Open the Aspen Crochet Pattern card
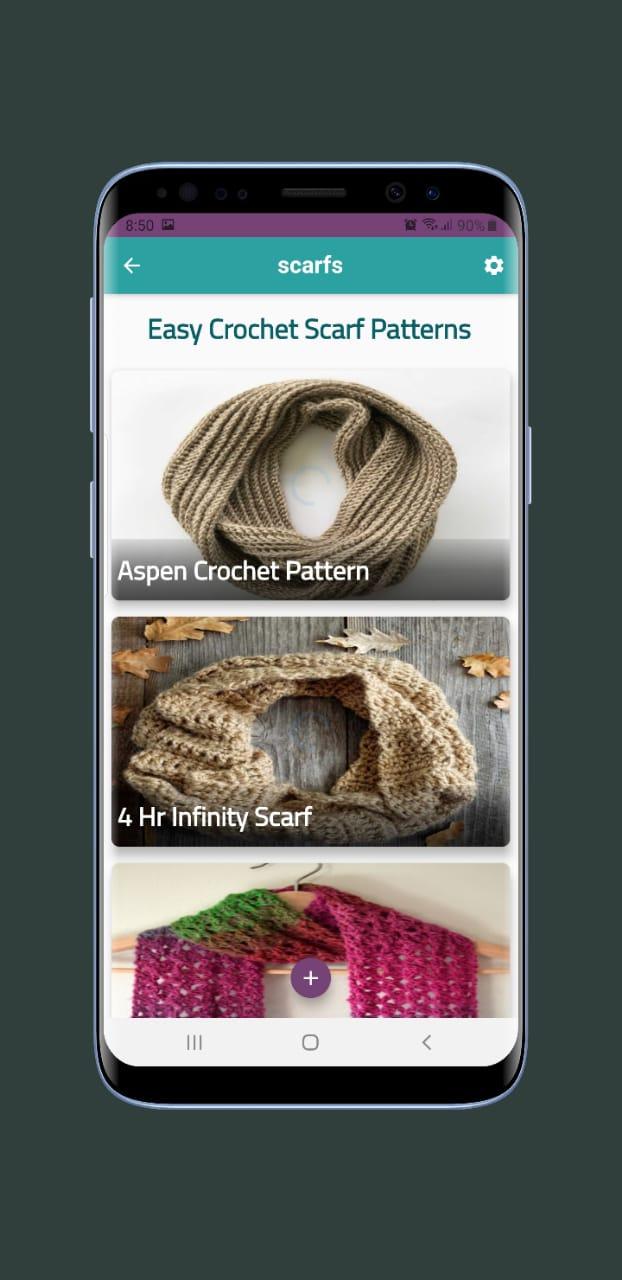This screenshot has width=622, height=1280. tap(310, 485)
